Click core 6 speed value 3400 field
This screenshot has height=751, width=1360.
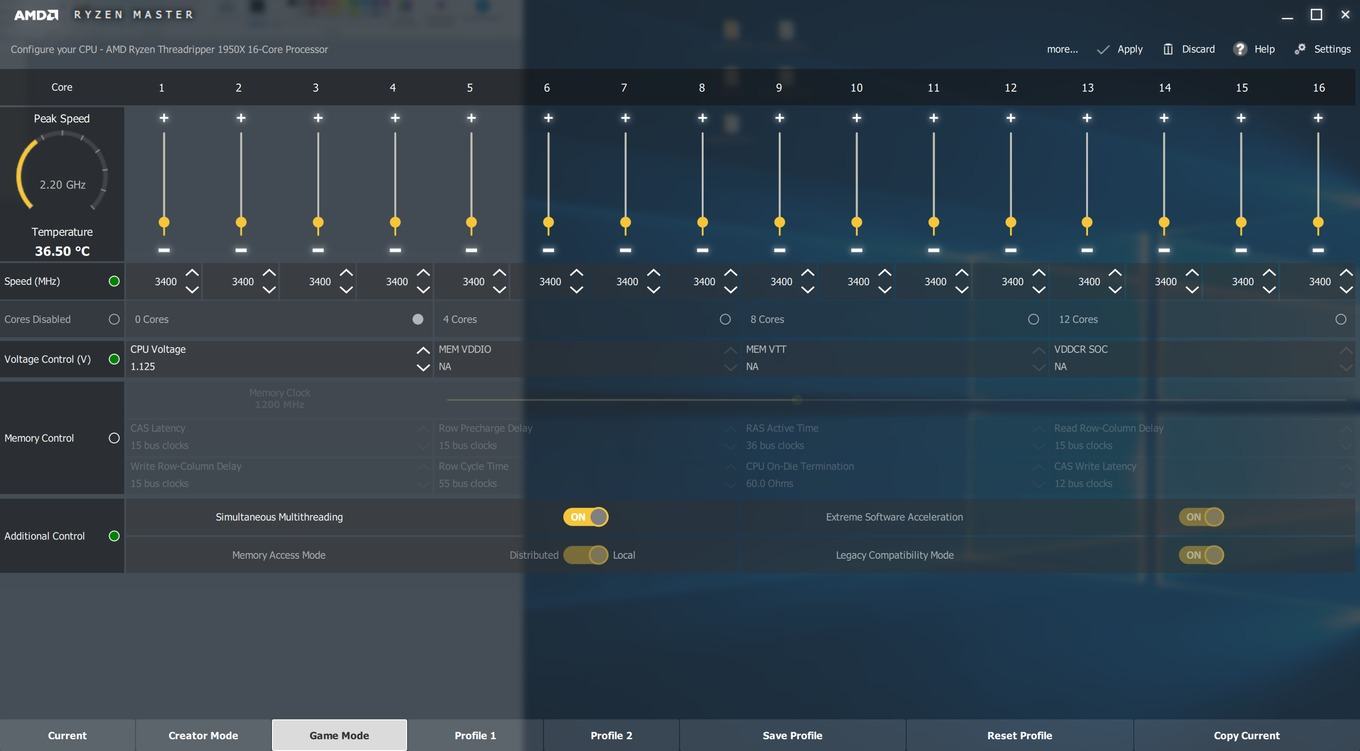[x=550, y=282]
